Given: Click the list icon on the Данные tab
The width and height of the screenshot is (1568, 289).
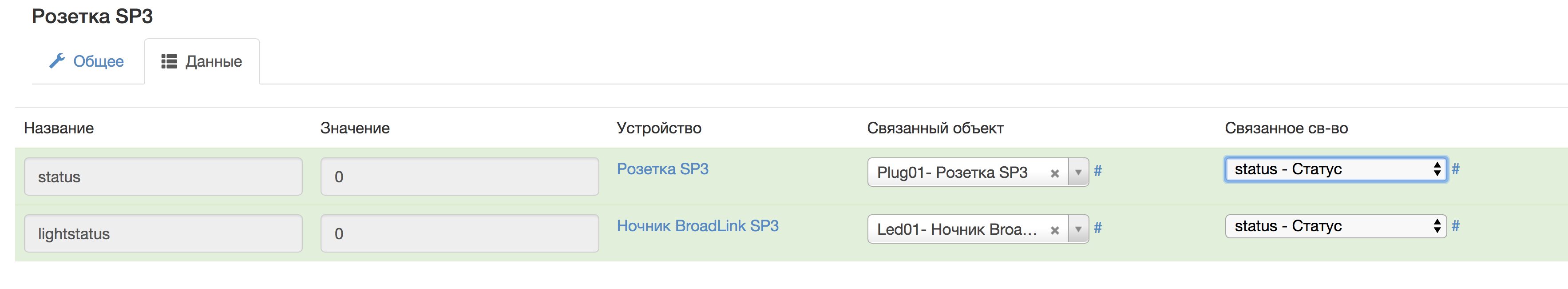Looking at the screenshot, I should [169, 60].
